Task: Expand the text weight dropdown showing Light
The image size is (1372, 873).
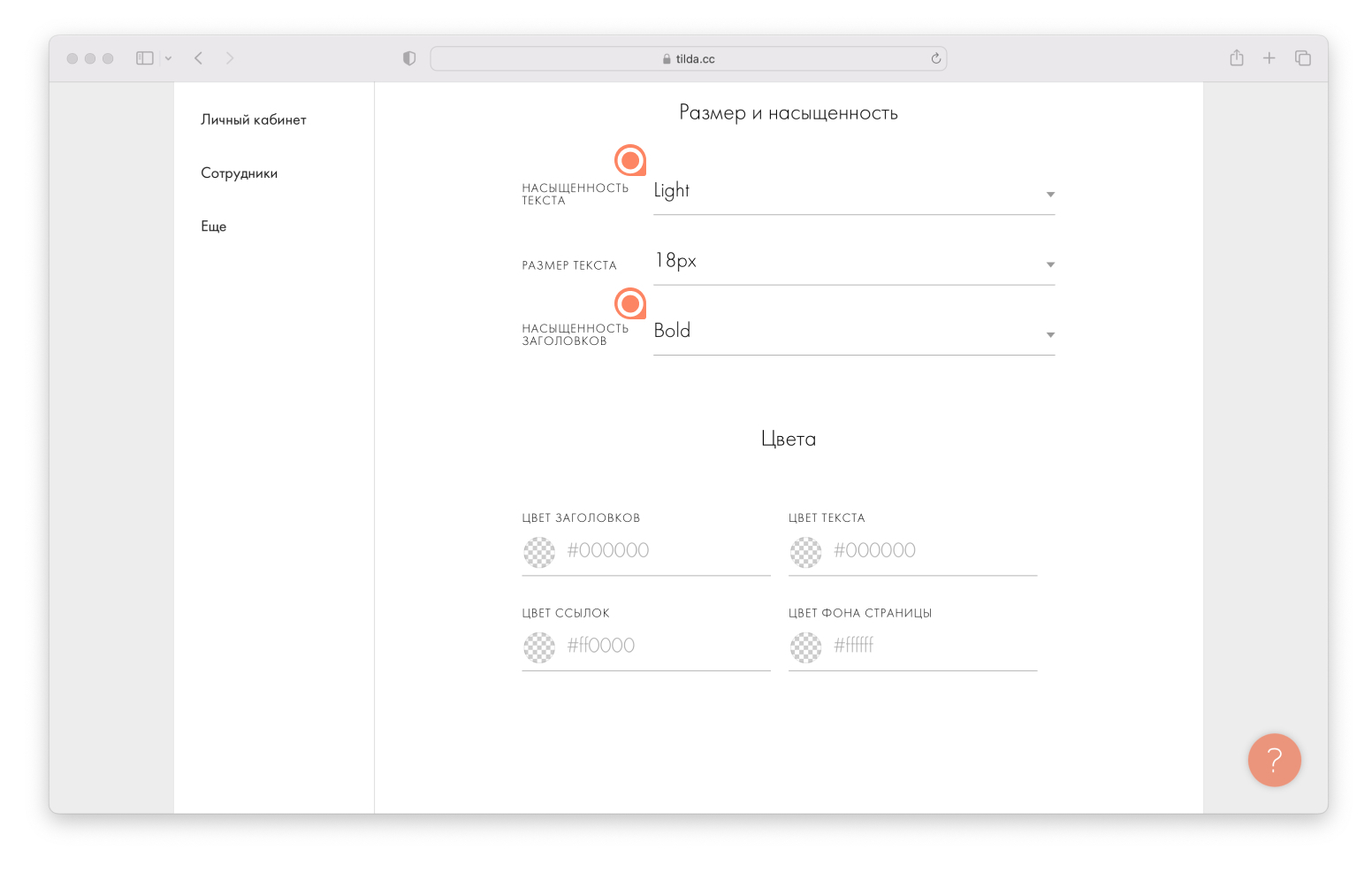Action: tap(854, 192)
